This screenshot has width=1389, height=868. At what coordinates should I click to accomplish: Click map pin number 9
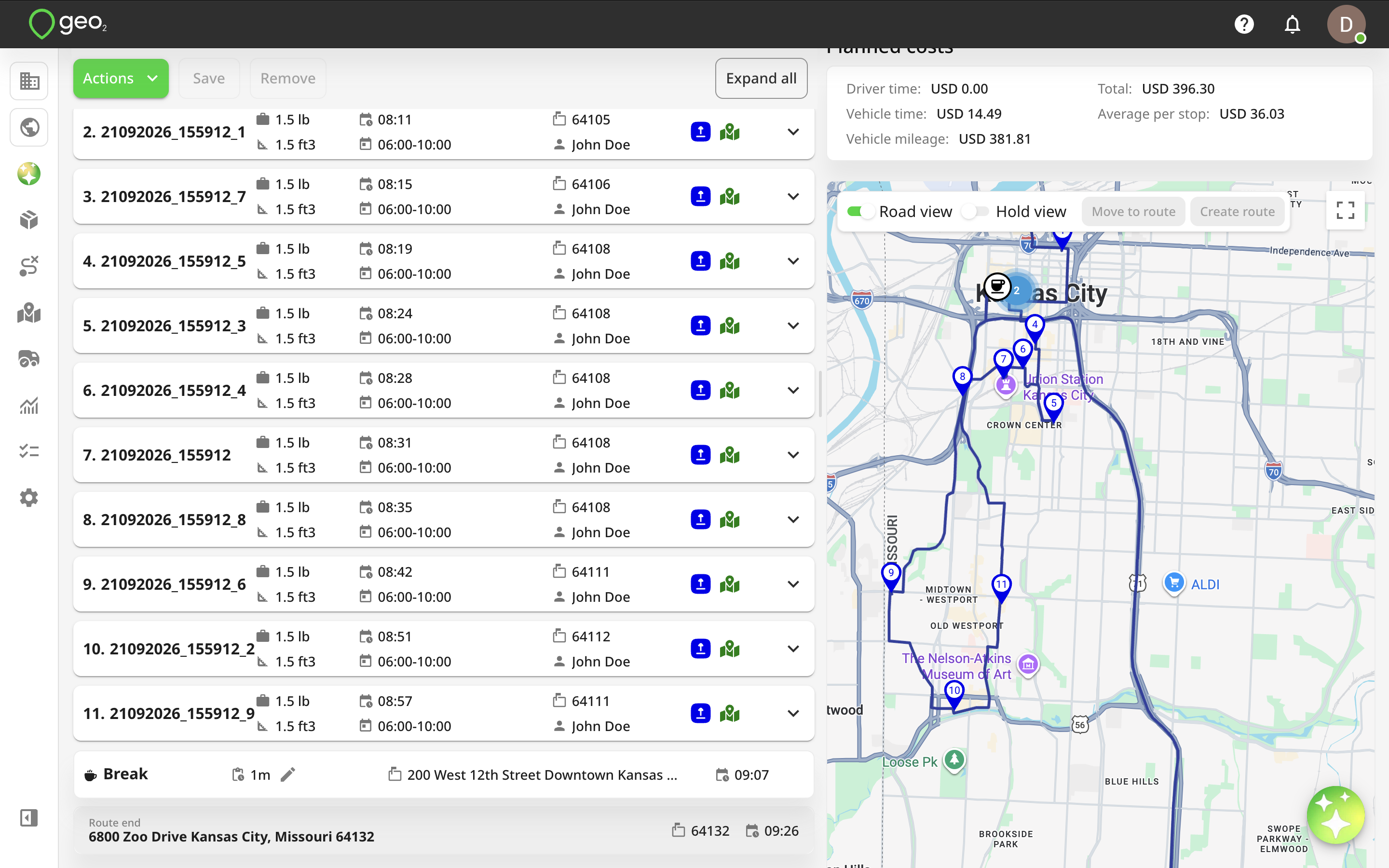(891, 576)
